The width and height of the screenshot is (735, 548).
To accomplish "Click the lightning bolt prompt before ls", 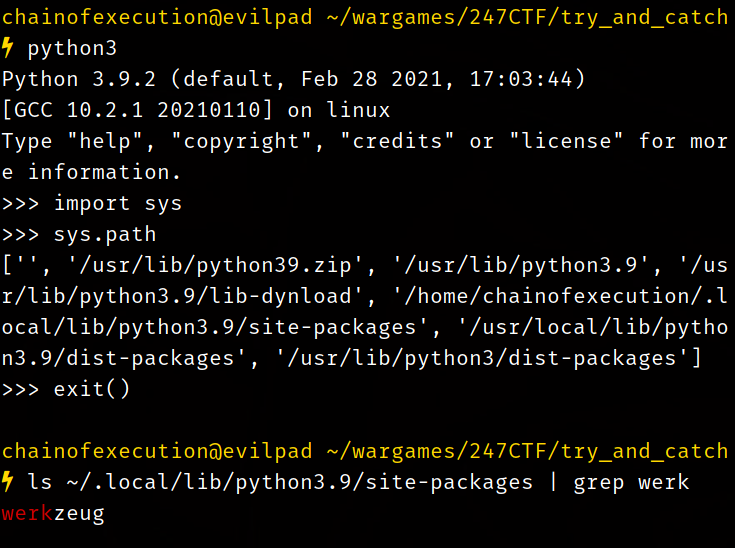I will (x=7, y=481).
